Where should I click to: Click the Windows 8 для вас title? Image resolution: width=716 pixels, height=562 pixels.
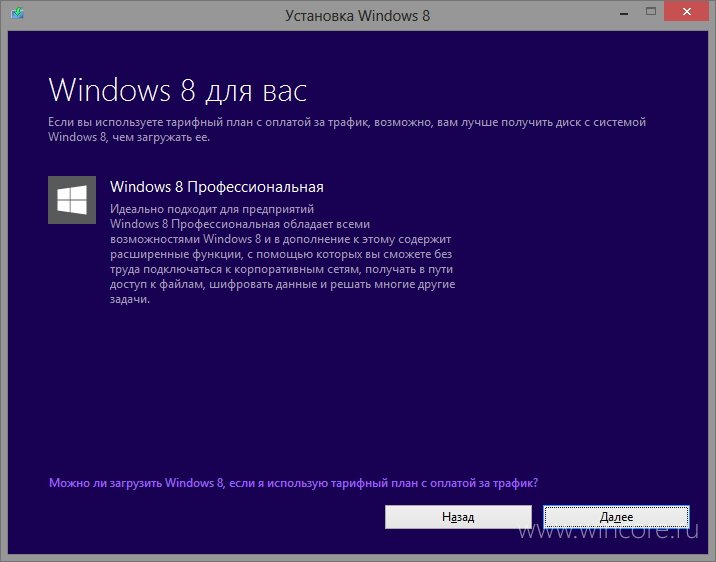tap(178, 90)
